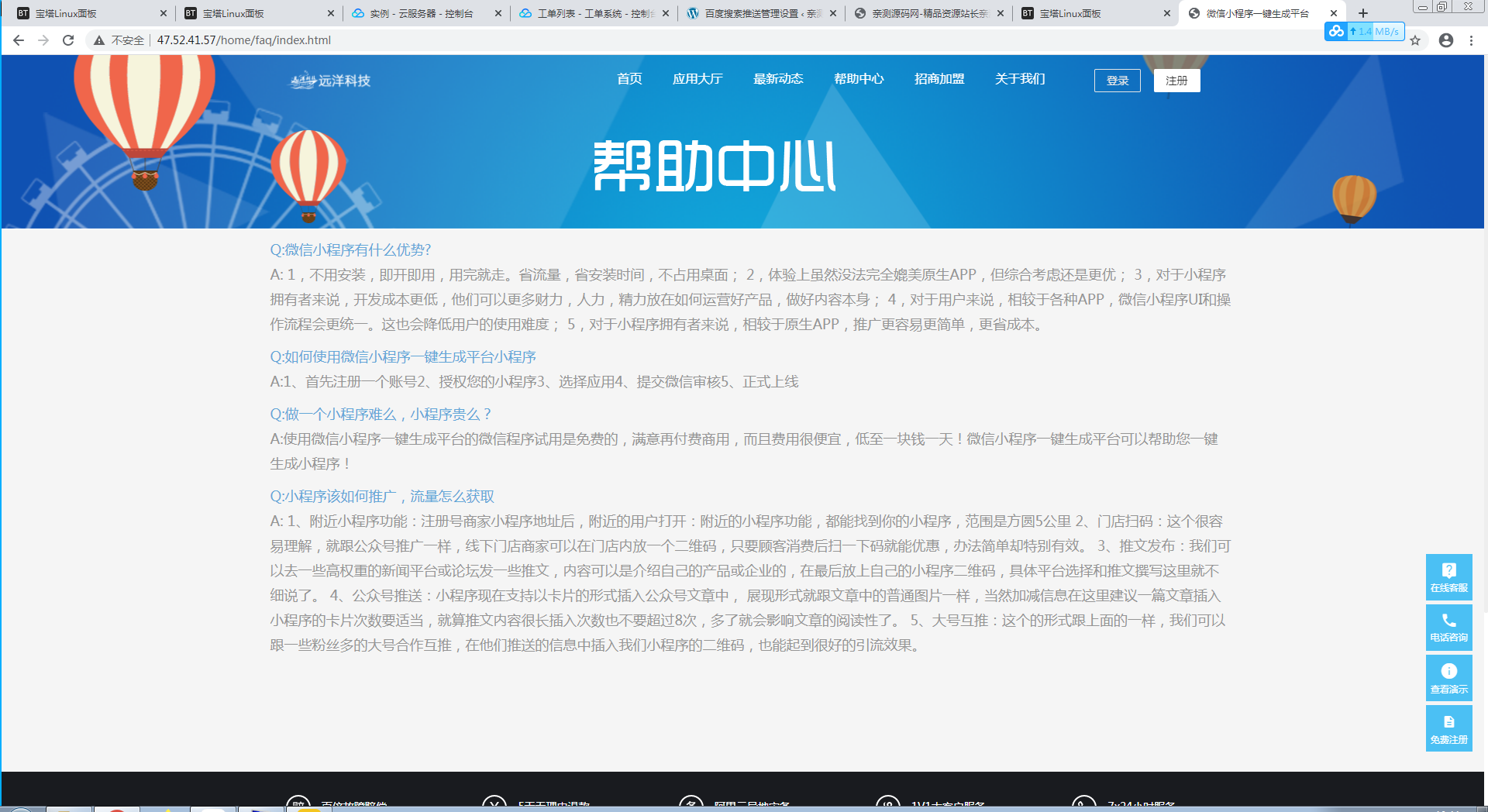This screenshot has width=1488, height=812.
Task: Open 最新动态 navigation item
Action: coord(778,79)
